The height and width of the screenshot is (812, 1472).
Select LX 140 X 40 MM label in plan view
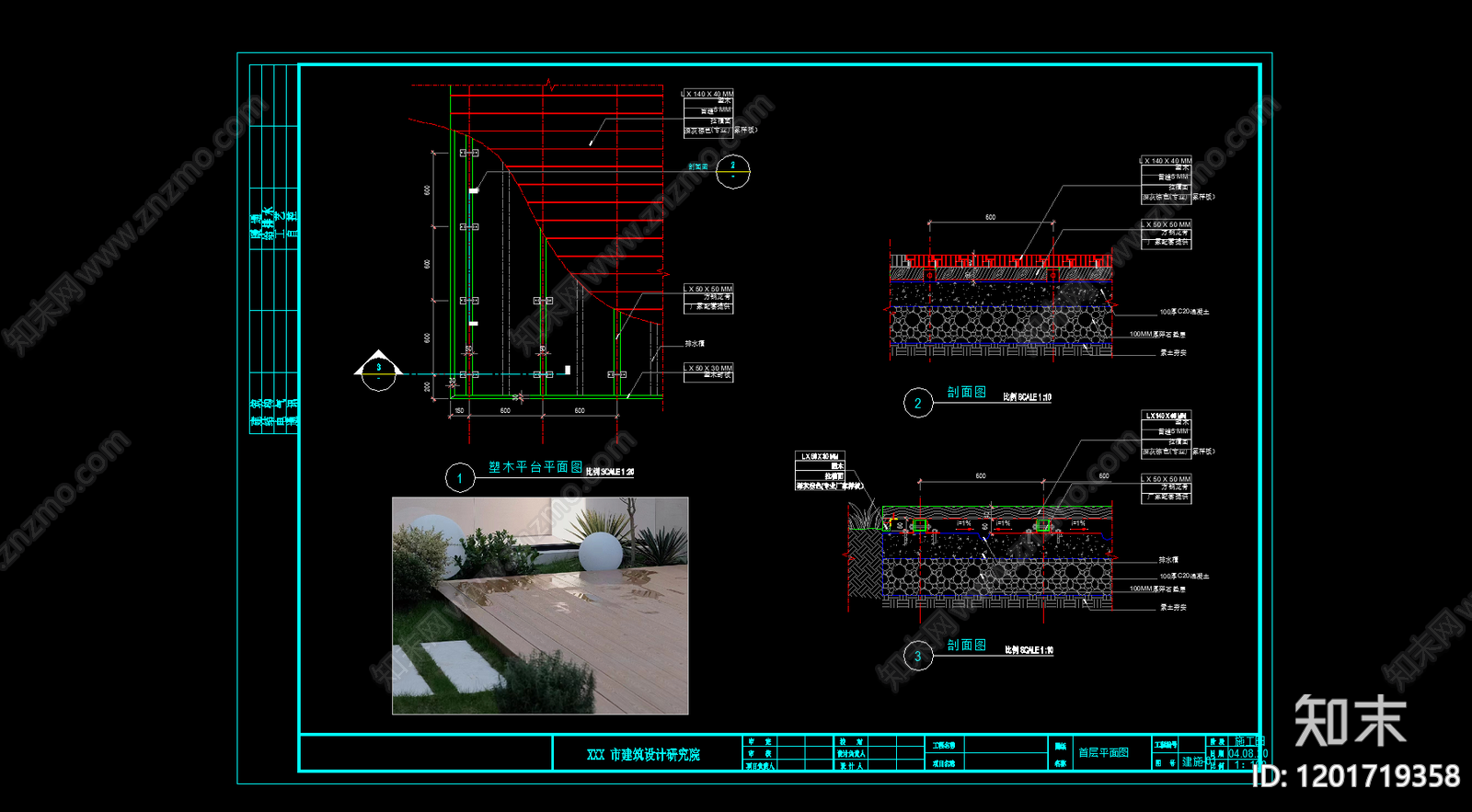(708, 94)
